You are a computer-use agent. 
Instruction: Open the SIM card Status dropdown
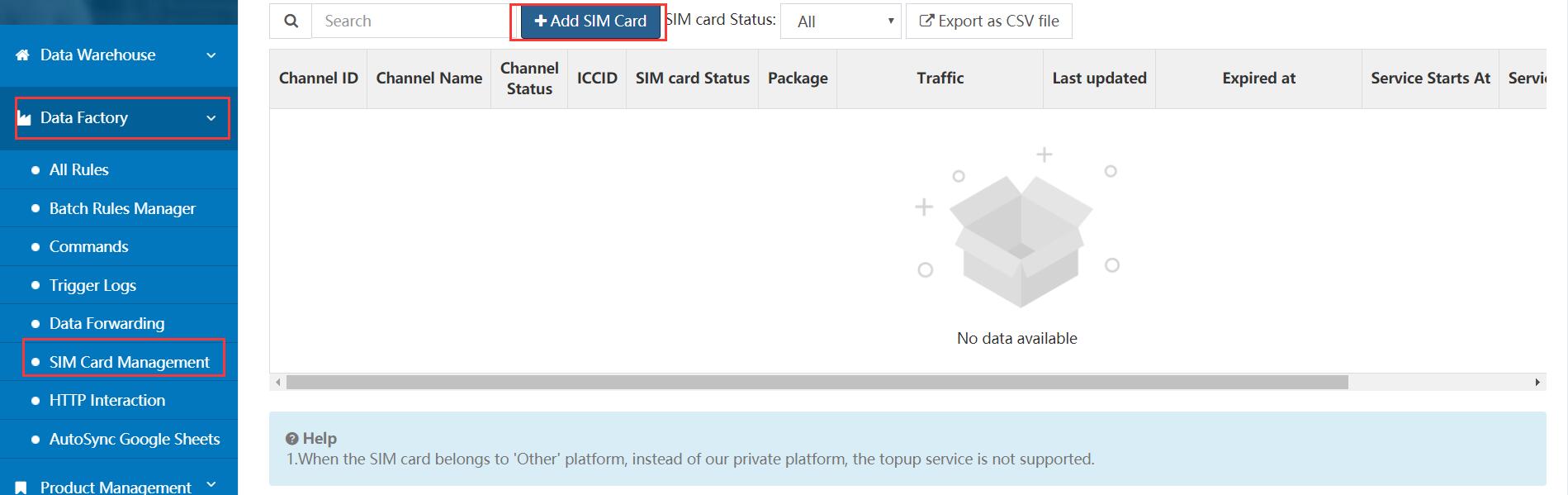841,21
